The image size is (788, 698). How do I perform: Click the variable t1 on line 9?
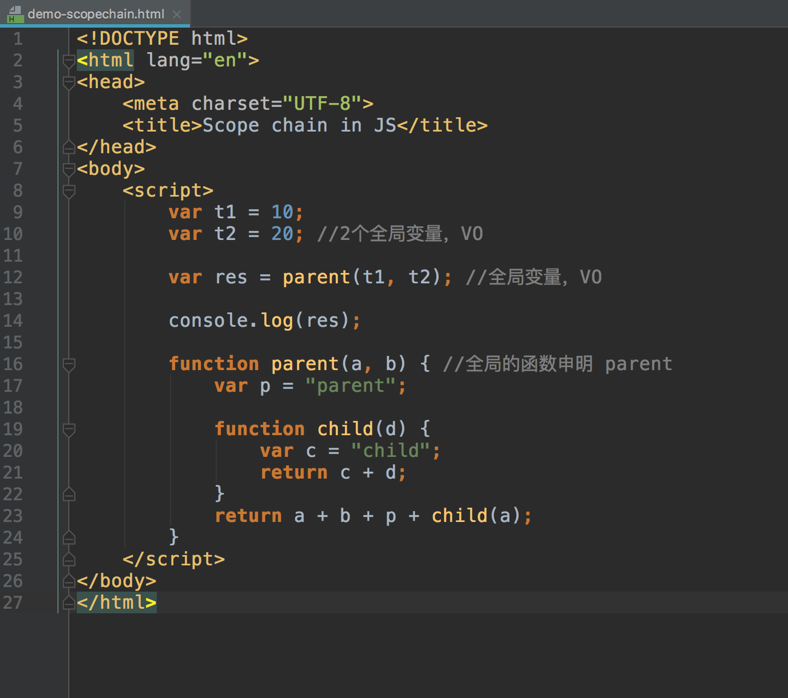[225, 212]
